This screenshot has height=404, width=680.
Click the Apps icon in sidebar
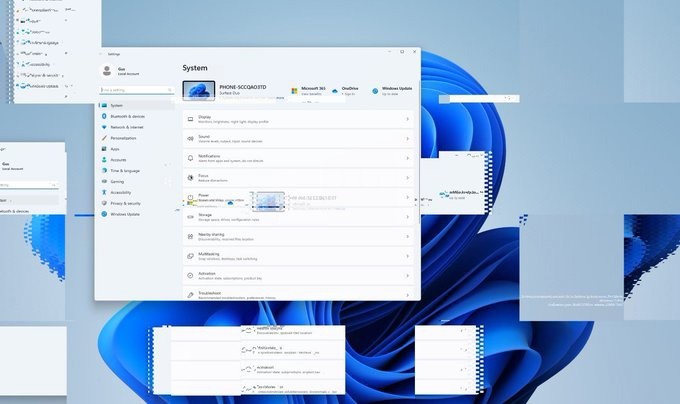coord(104,149)
